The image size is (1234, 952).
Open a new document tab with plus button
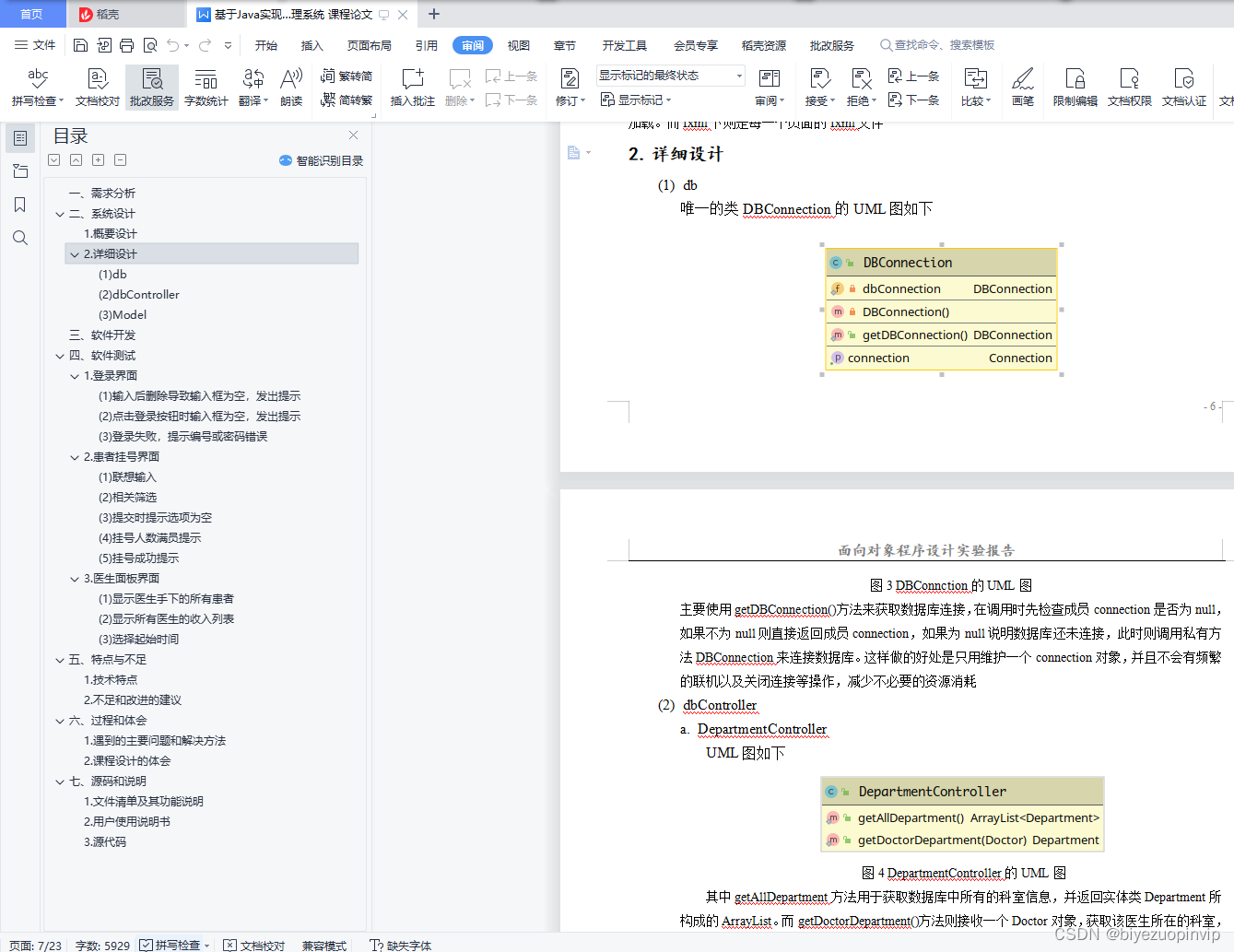[x=434, y=14]
